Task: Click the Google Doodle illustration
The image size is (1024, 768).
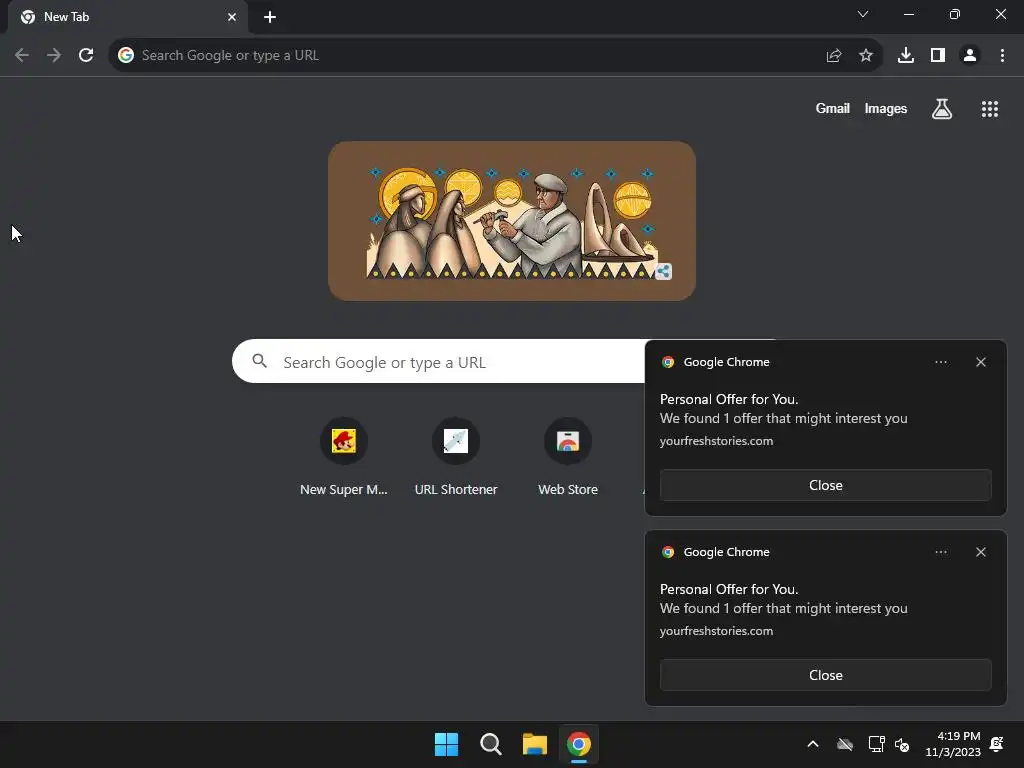Action: (512, 221)
